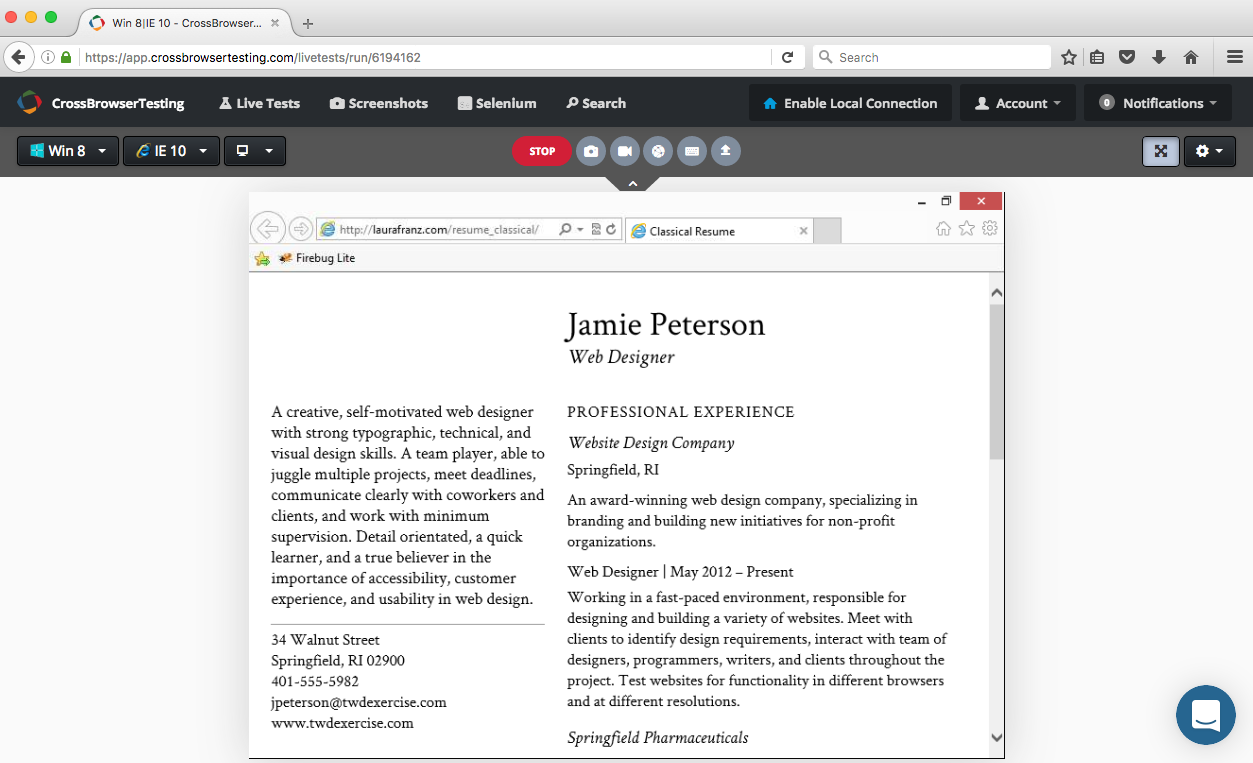Take a snapshot with the camera icon
Image resolution: width=1253 pixels, height=763 pixels.
point(591,151)
